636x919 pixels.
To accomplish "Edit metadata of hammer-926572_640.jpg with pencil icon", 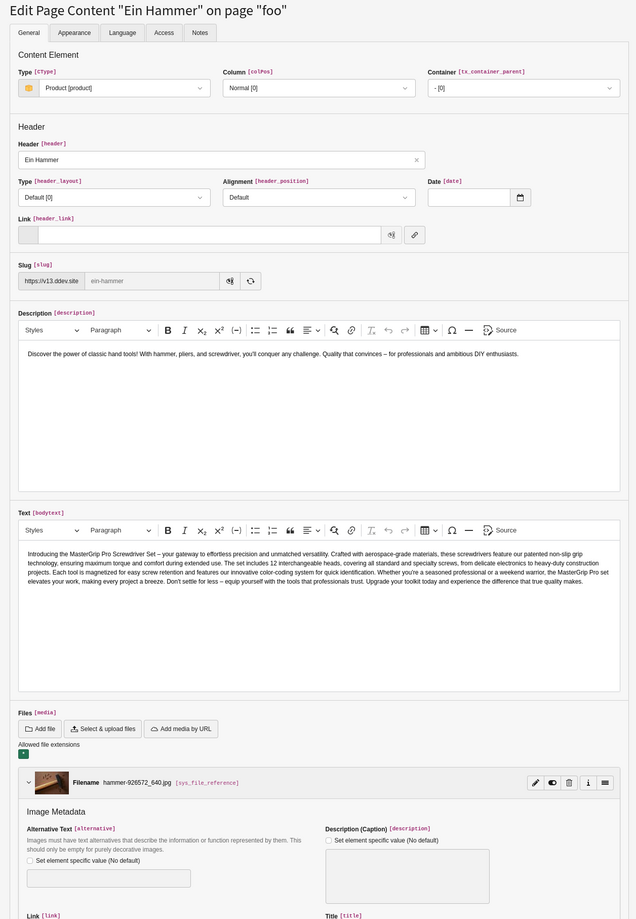I will point(535,783).
